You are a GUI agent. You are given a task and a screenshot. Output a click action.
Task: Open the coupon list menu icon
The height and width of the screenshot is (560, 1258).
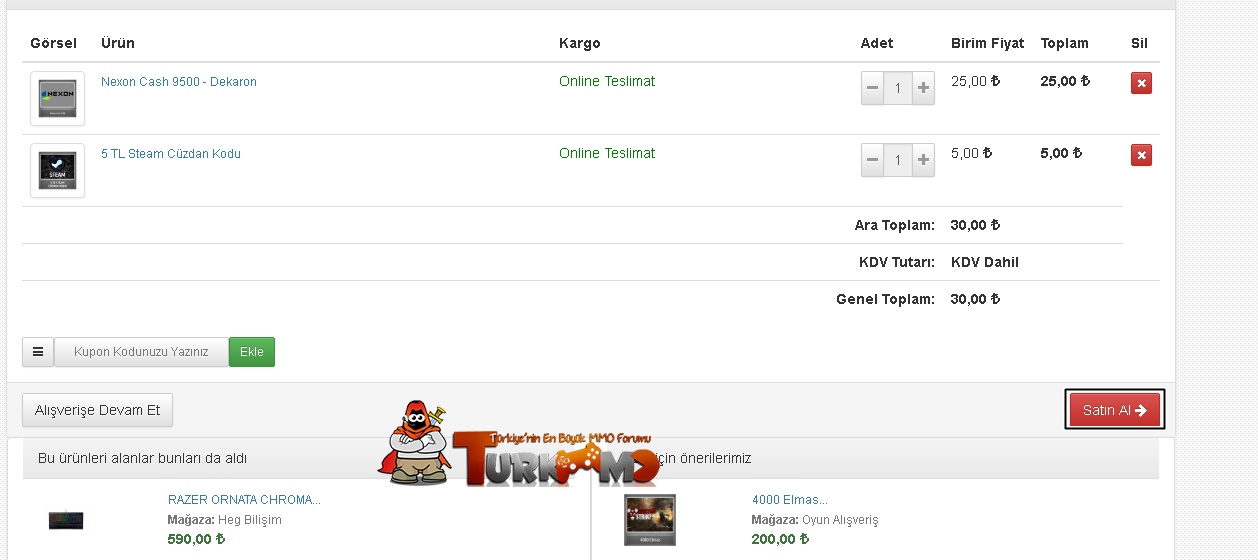point(38,352)
